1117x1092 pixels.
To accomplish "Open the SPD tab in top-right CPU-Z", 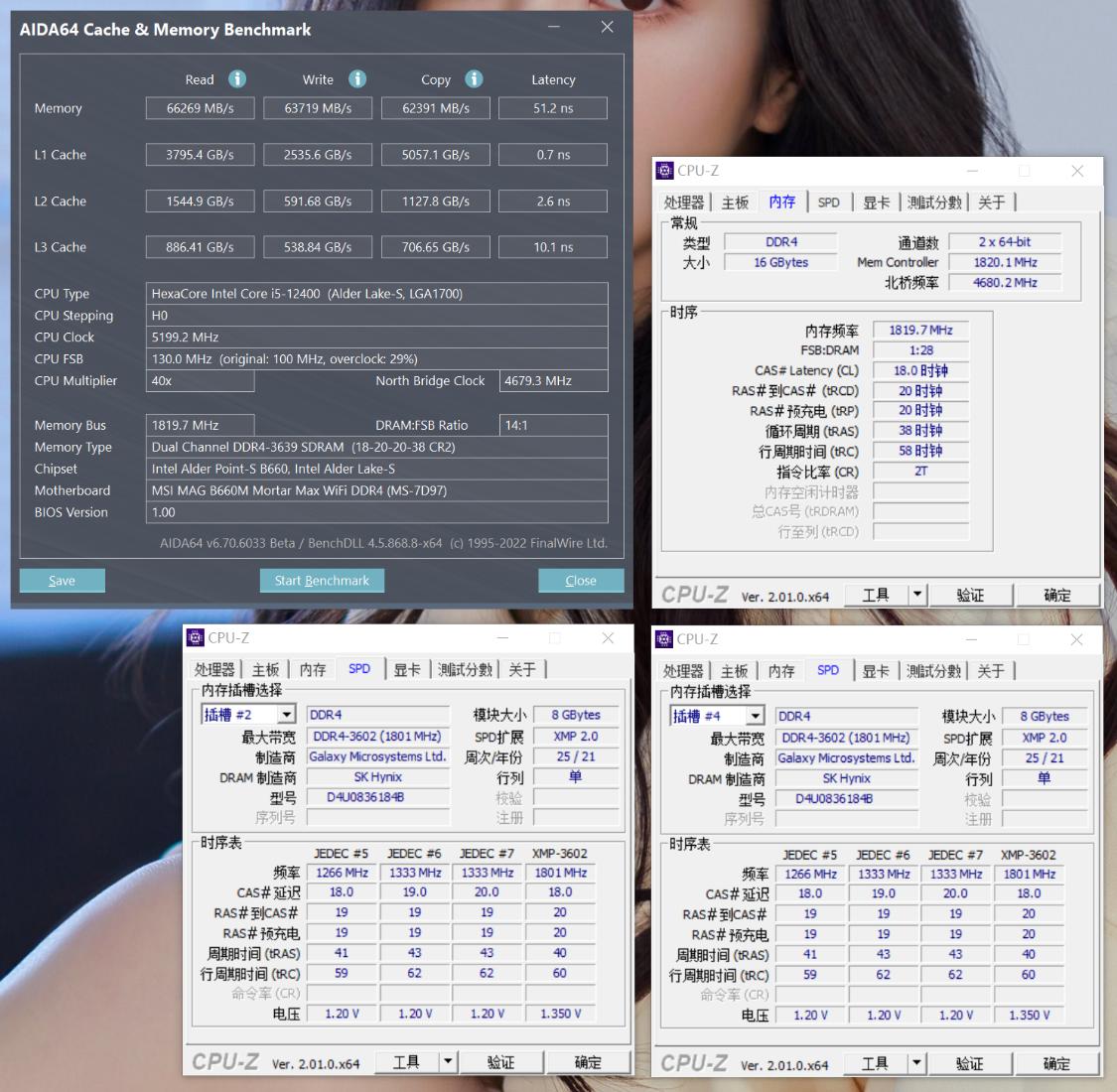I will click(x=829, y=202).
